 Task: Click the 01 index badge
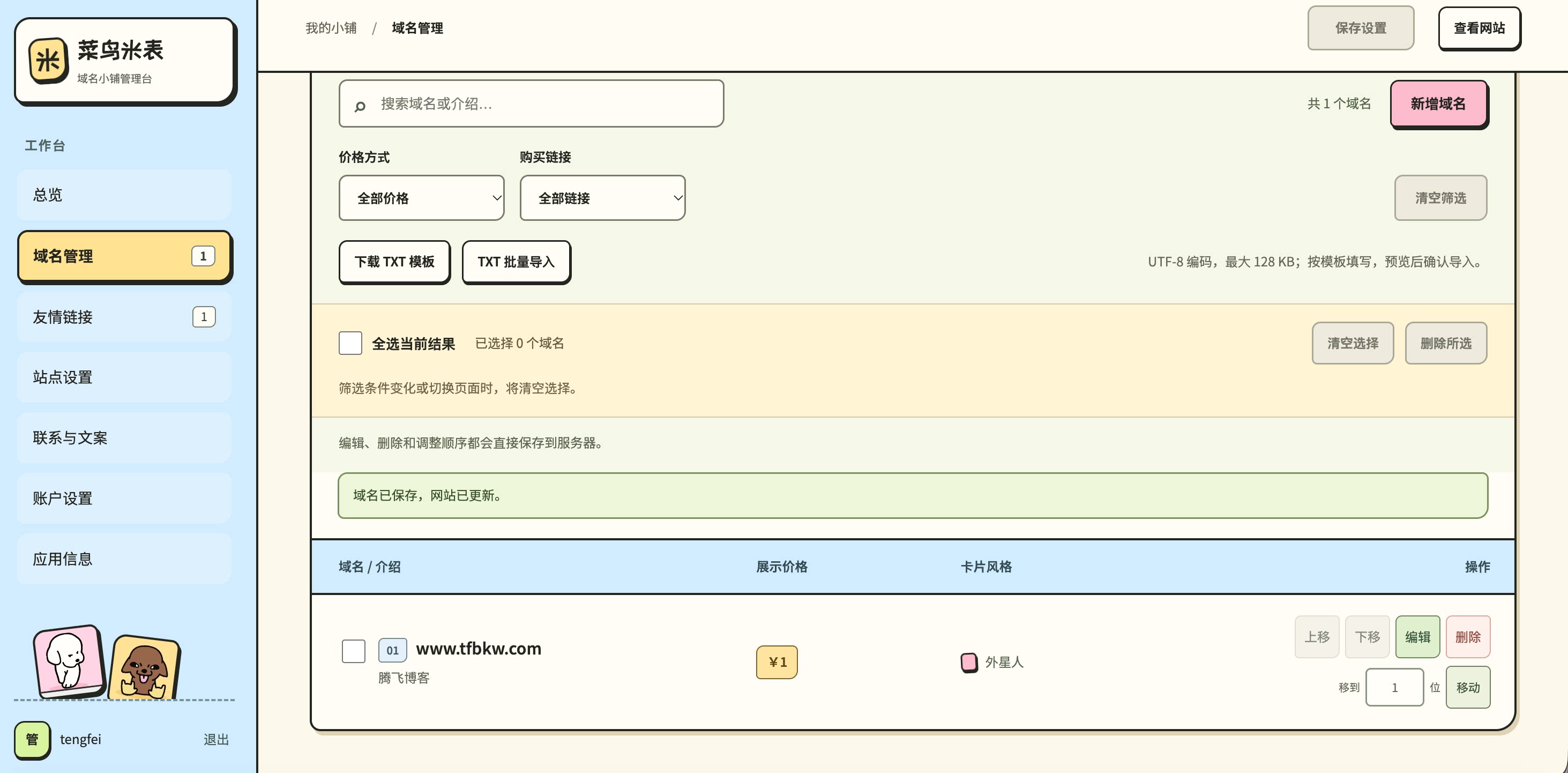393,650
